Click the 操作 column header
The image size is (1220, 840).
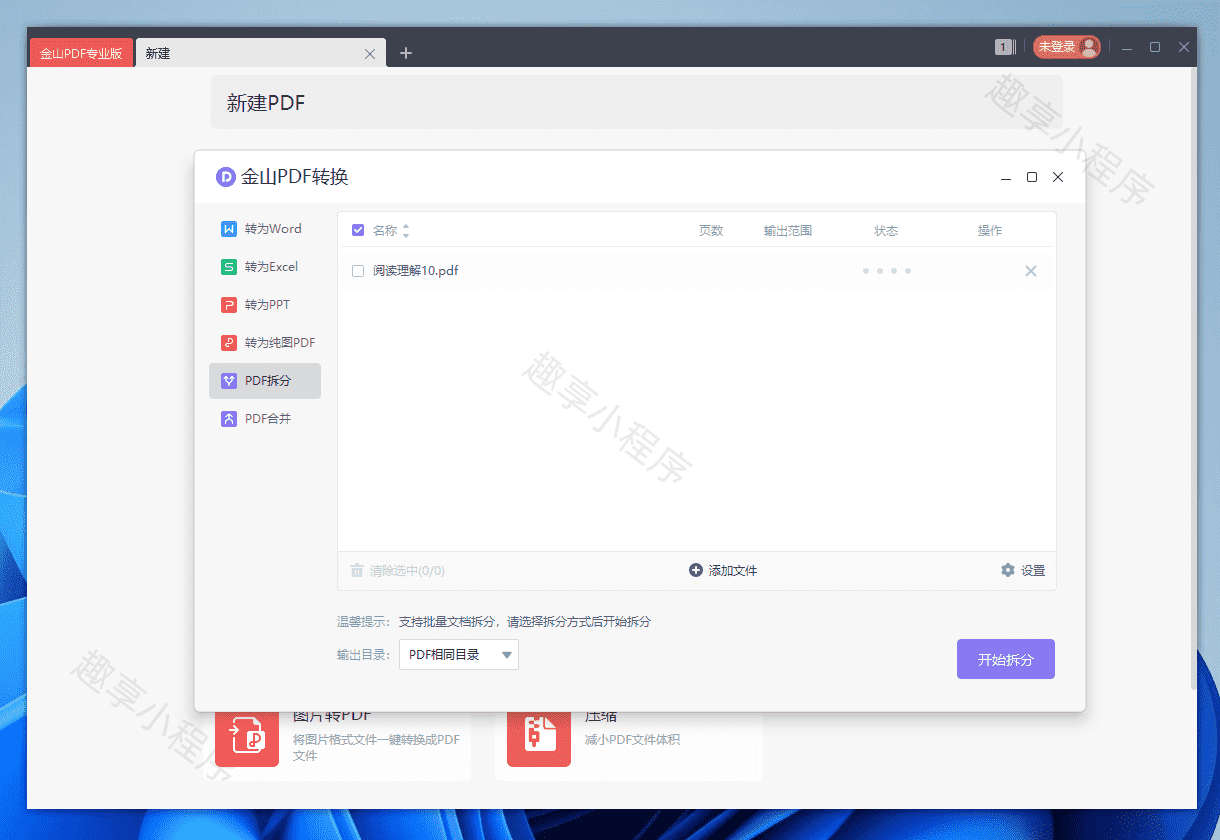(990, 231)
